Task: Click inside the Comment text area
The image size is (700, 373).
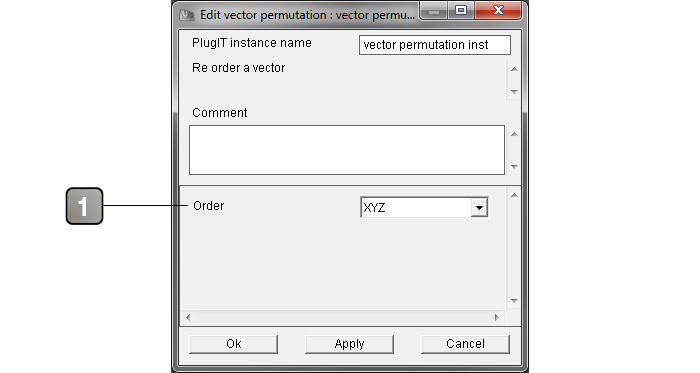Action: point(347,150)
